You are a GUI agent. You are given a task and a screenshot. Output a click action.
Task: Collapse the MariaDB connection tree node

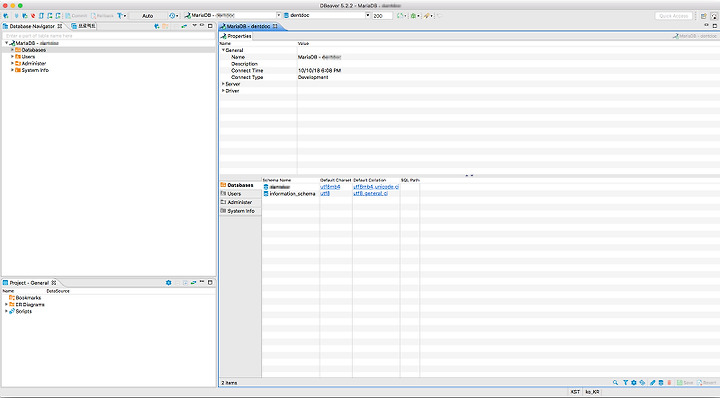(x=6, y=43)
